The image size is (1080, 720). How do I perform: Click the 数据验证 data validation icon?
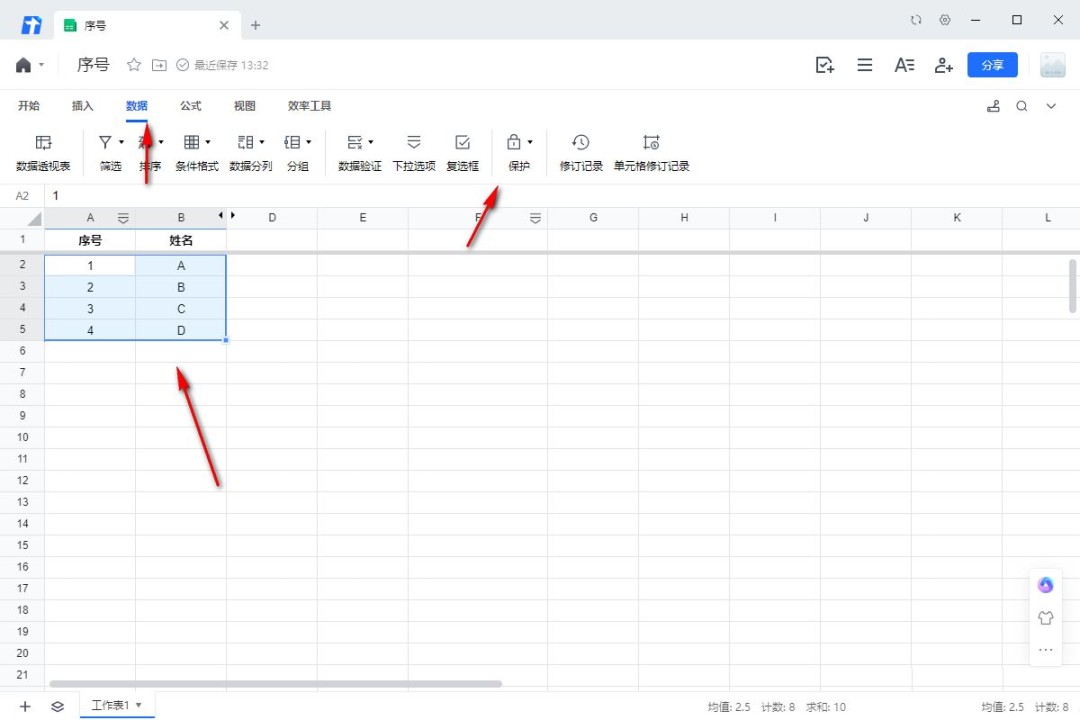(355, 143)
